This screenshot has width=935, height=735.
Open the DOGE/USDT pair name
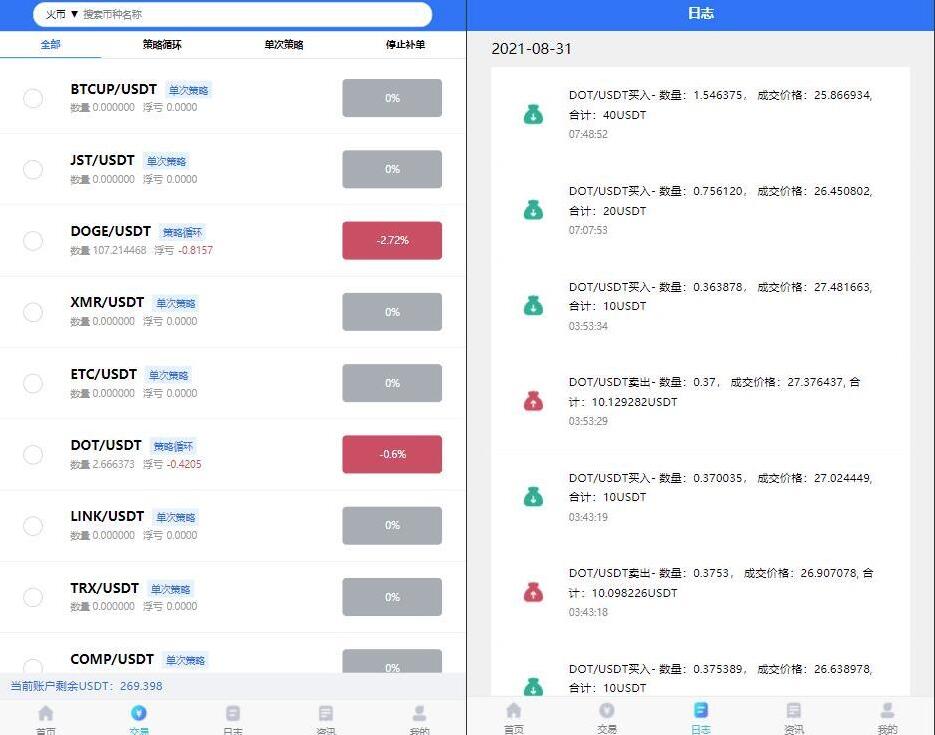110,231
